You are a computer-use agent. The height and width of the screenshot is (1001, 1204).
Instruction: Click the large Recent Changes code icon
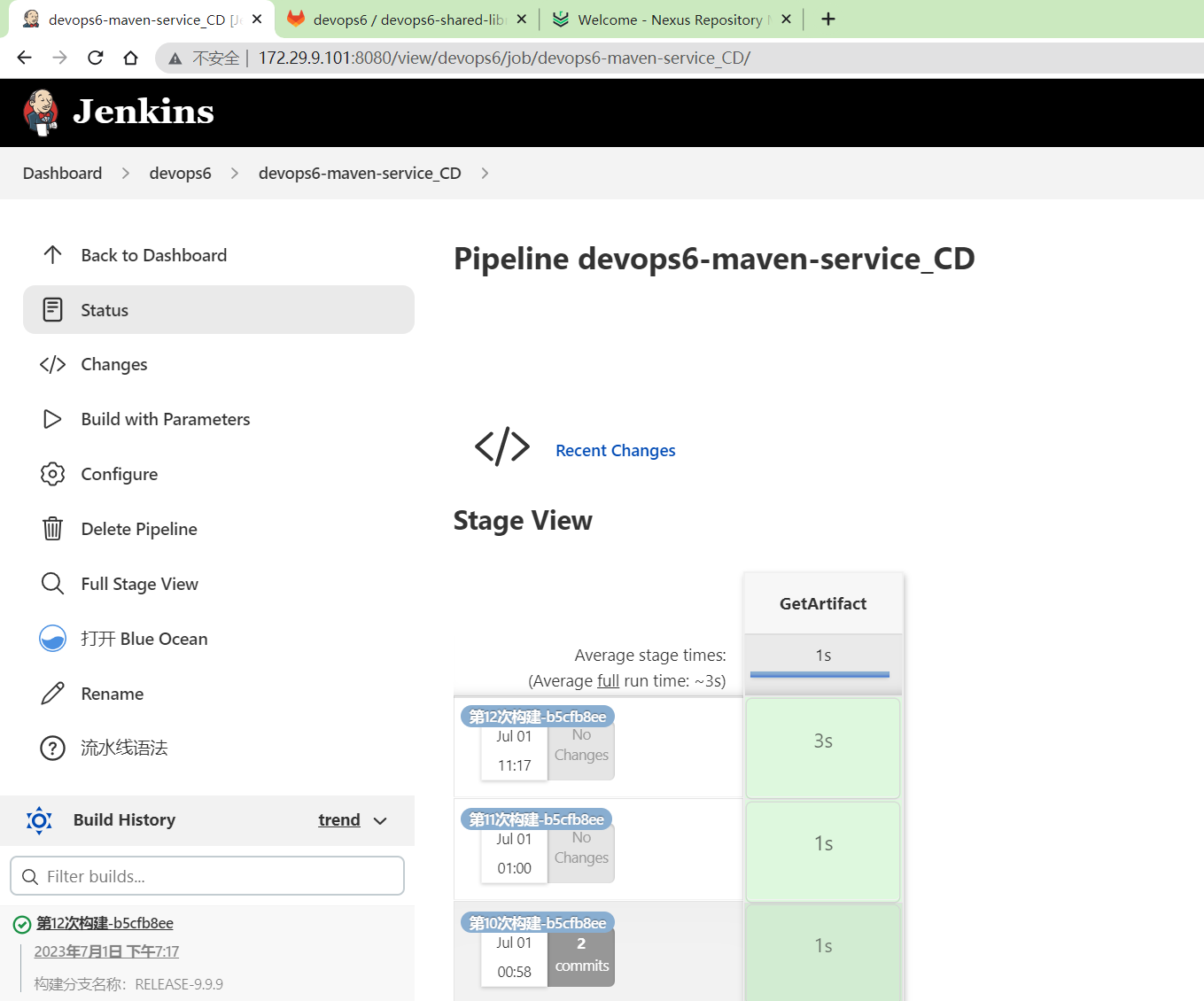pyautogui.click(x=502, y=446)
